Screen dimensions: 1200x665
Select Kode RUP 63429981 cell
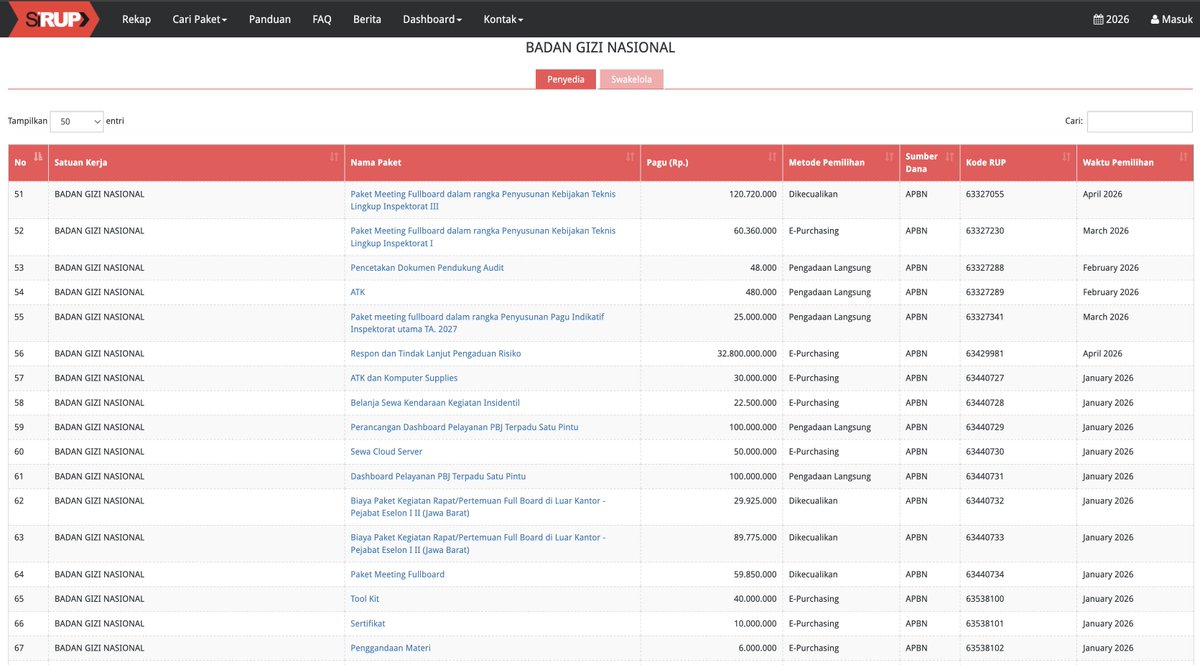point(985,353)
